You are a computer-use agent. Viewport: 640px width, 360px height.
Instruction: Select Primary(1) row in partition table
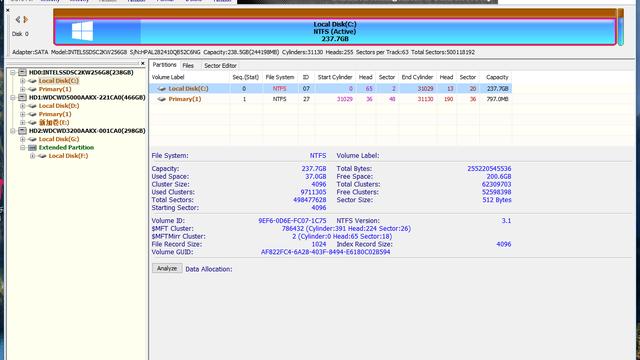(331, 99)
